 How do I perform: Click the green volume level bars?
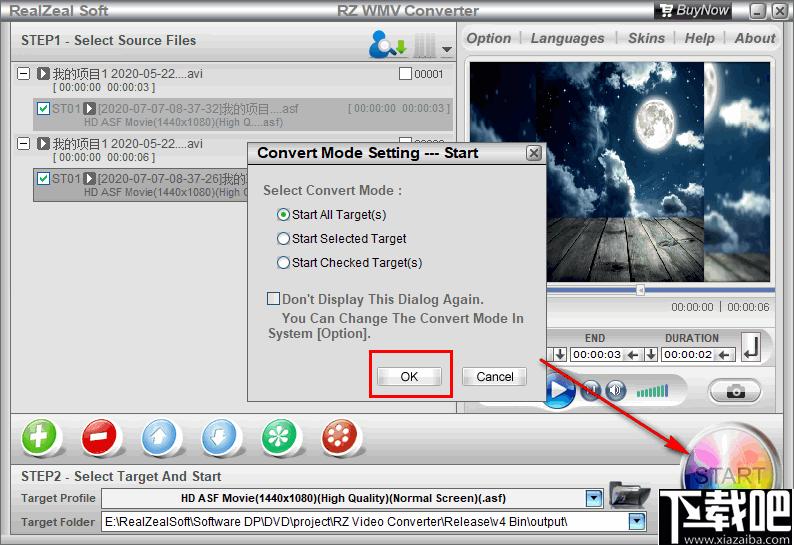pyautogui.click(x=653, y=391)
